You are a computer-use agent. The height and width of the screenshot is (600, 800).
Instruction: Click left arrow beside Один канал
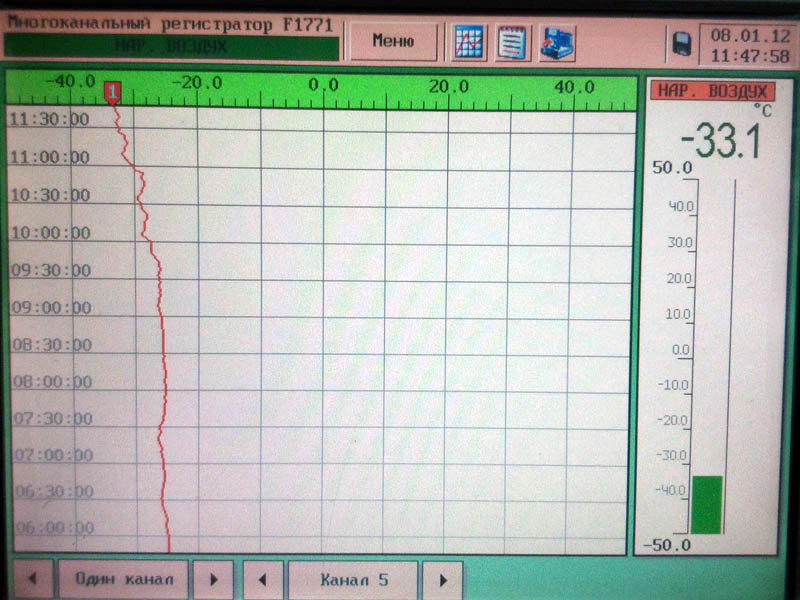31,579
